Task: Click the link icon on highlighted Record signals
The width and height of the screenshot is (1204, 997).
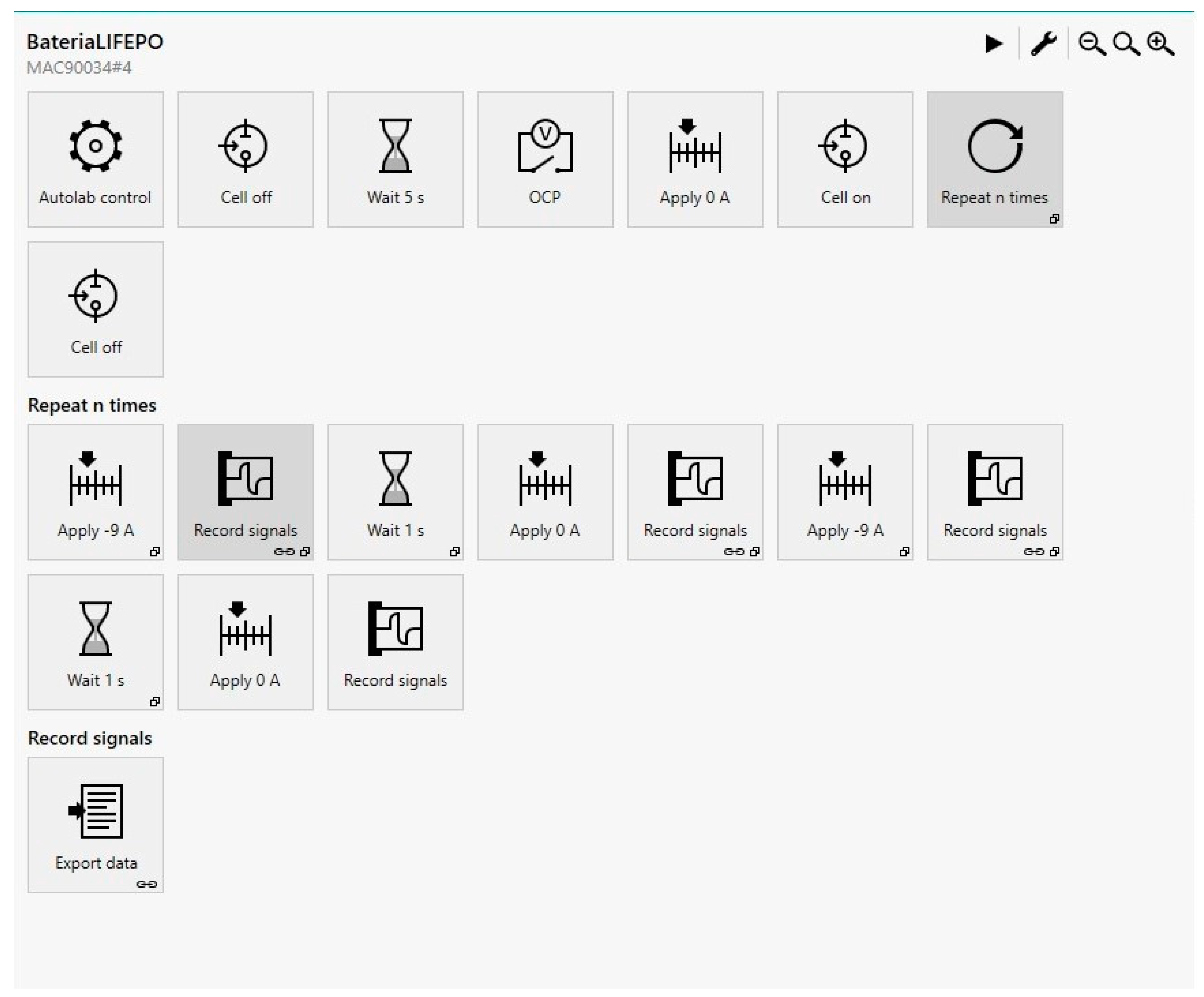Action: (x=284, y=552)
